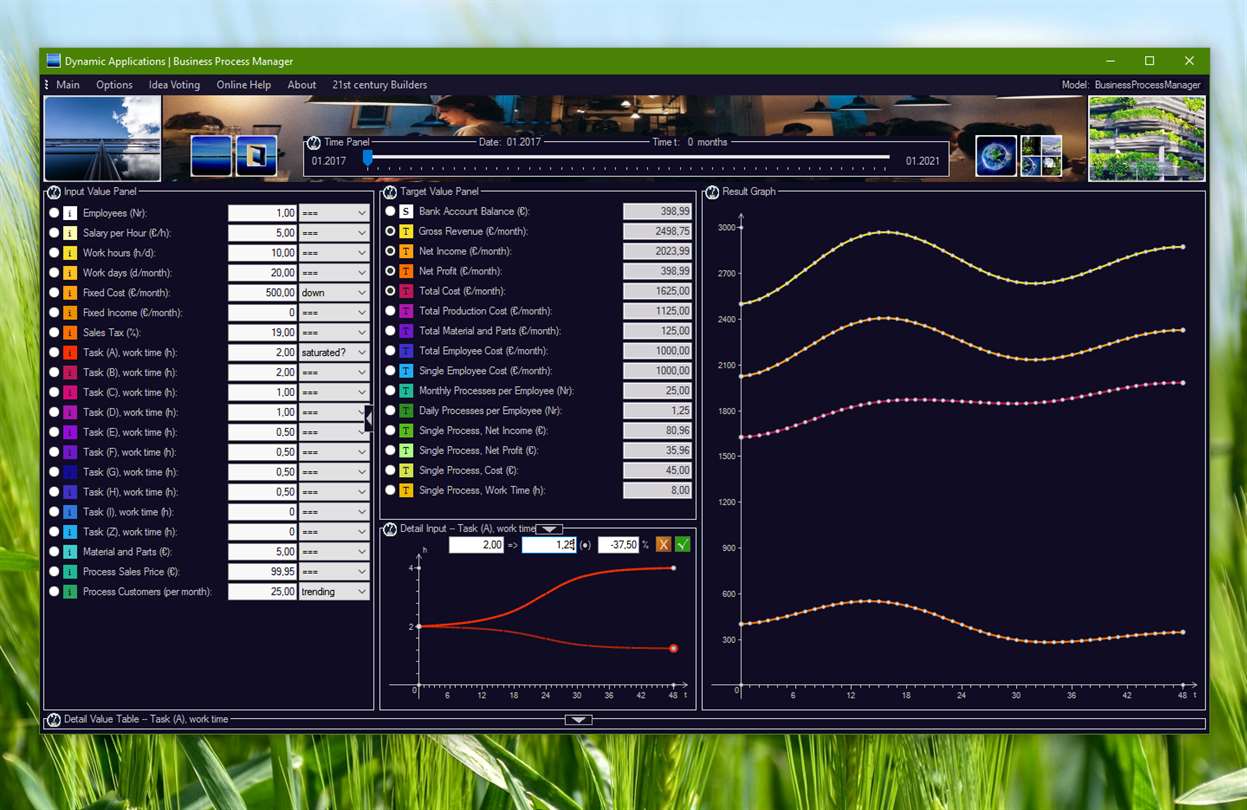Expand the Detail Value Table panel arrow
The image size is (1247, 810).
pyautogui.click(x=578, y=720)
